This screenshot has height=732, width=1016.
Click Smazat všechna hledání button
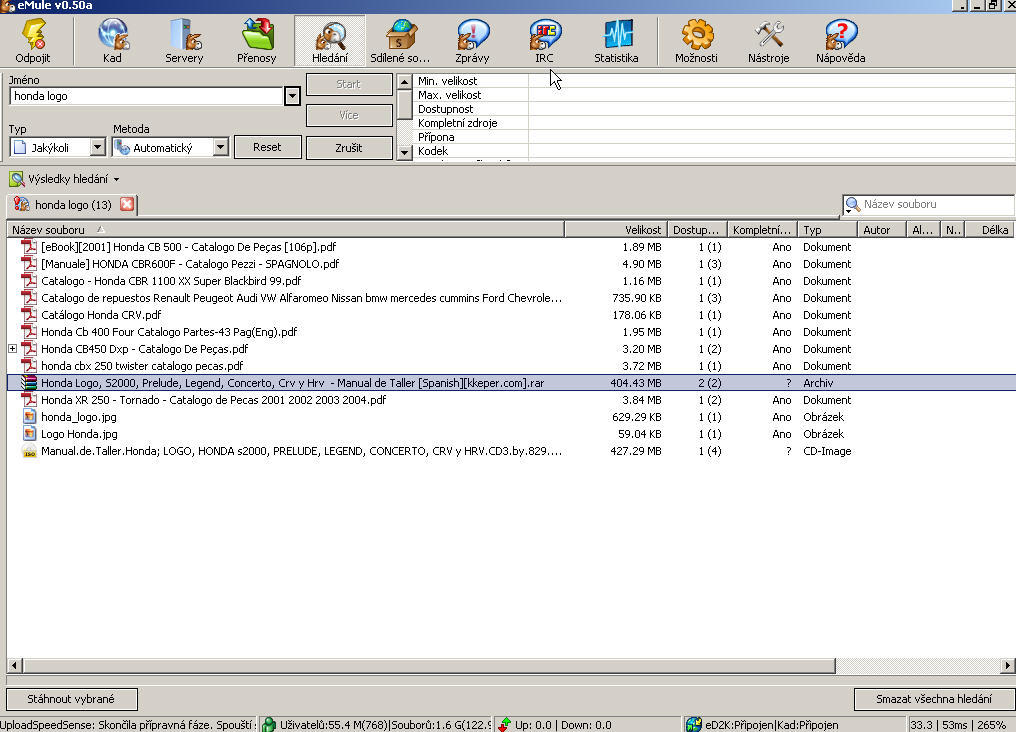[934, 699]
